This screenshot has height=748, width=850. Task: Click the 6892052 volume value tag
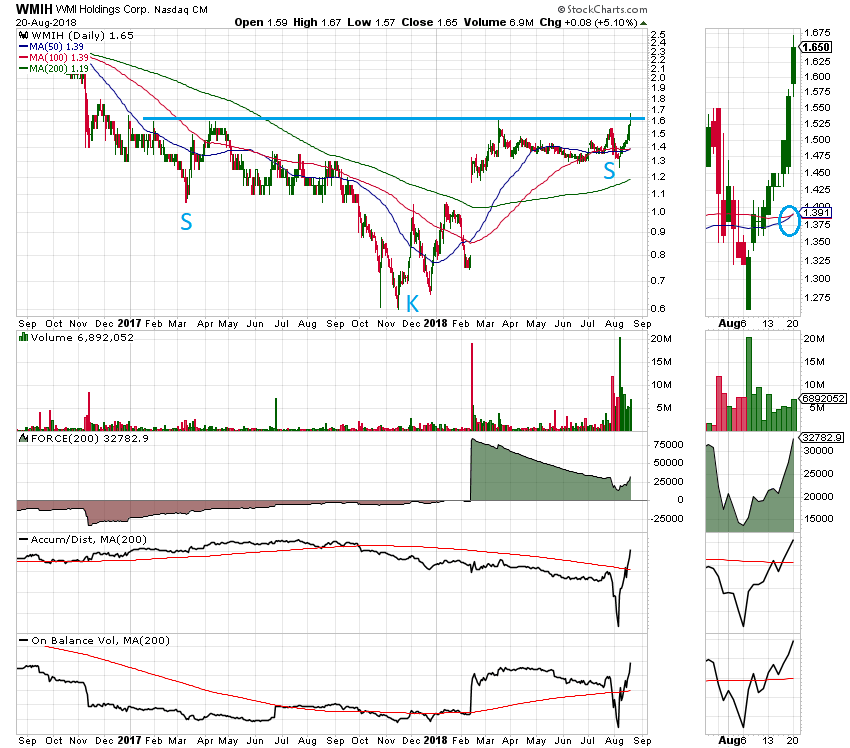[x=823, y=398]
